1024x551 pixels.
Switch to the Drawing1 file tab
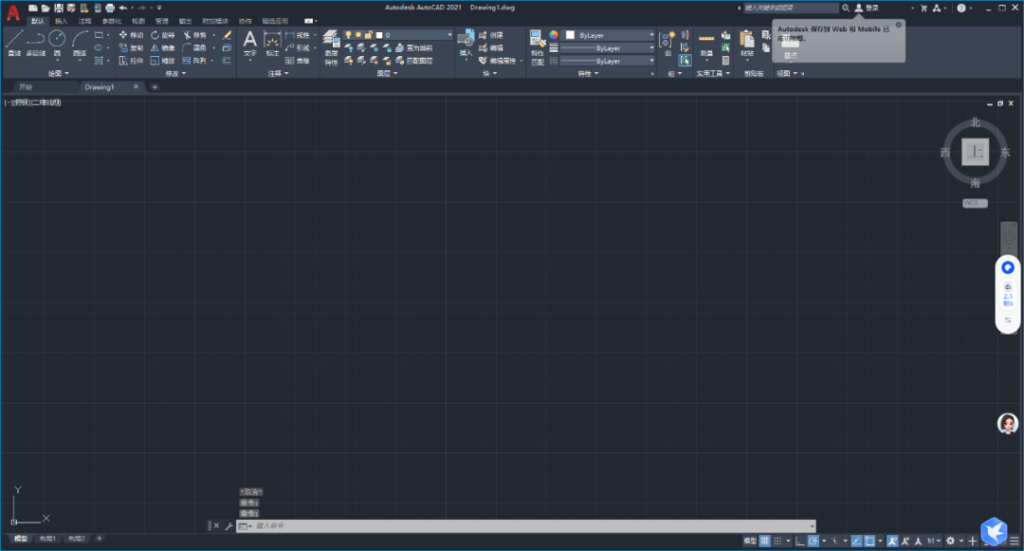[99, 87]
